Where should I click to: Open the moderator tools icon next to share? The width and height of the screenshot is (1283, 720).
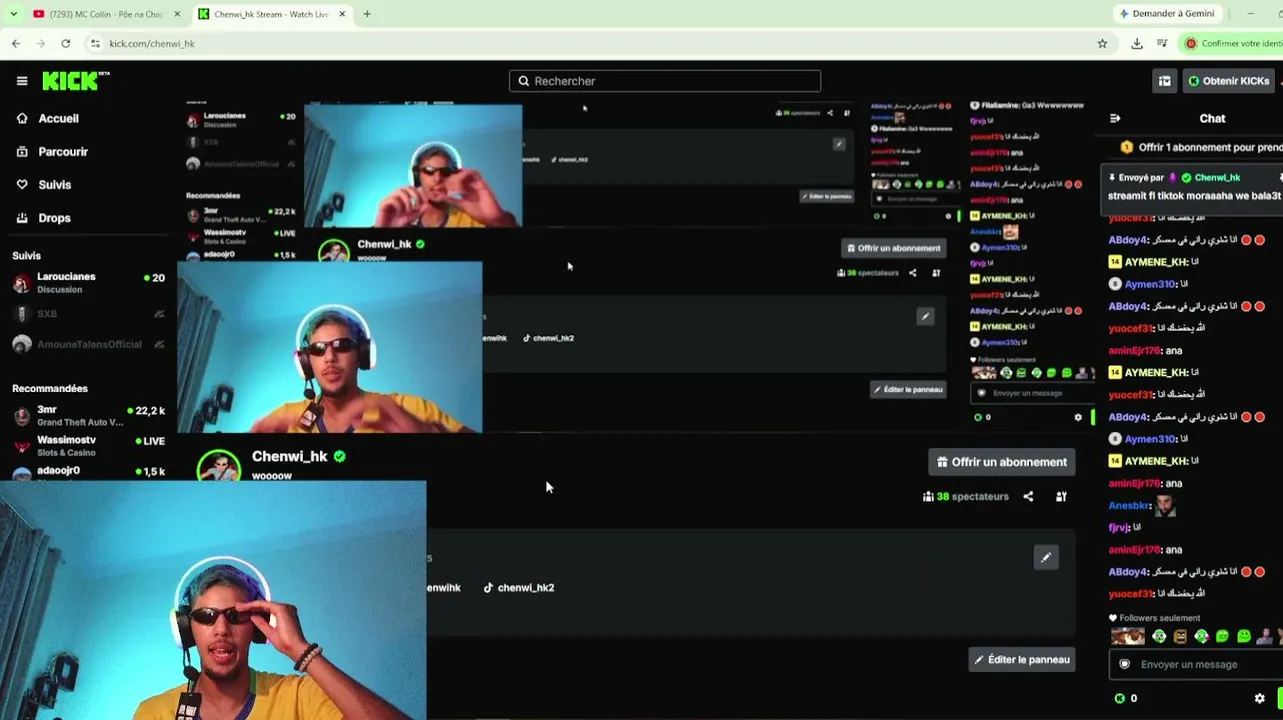tap(1061, 496)
